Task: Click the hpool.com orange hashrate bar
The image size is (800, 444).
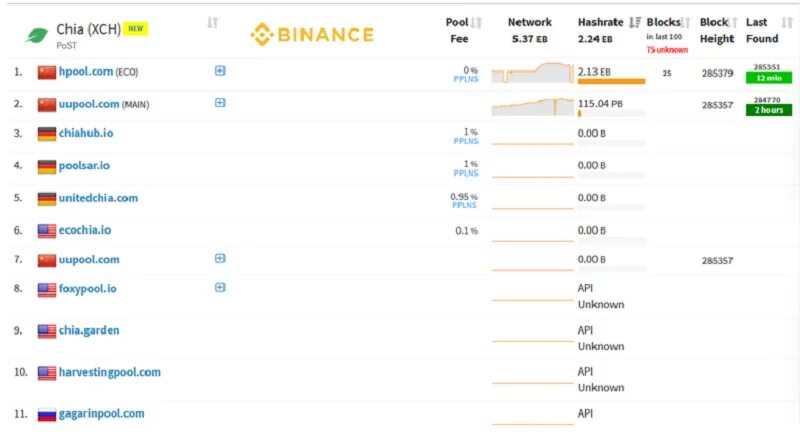Action: (x=611, y=82)
